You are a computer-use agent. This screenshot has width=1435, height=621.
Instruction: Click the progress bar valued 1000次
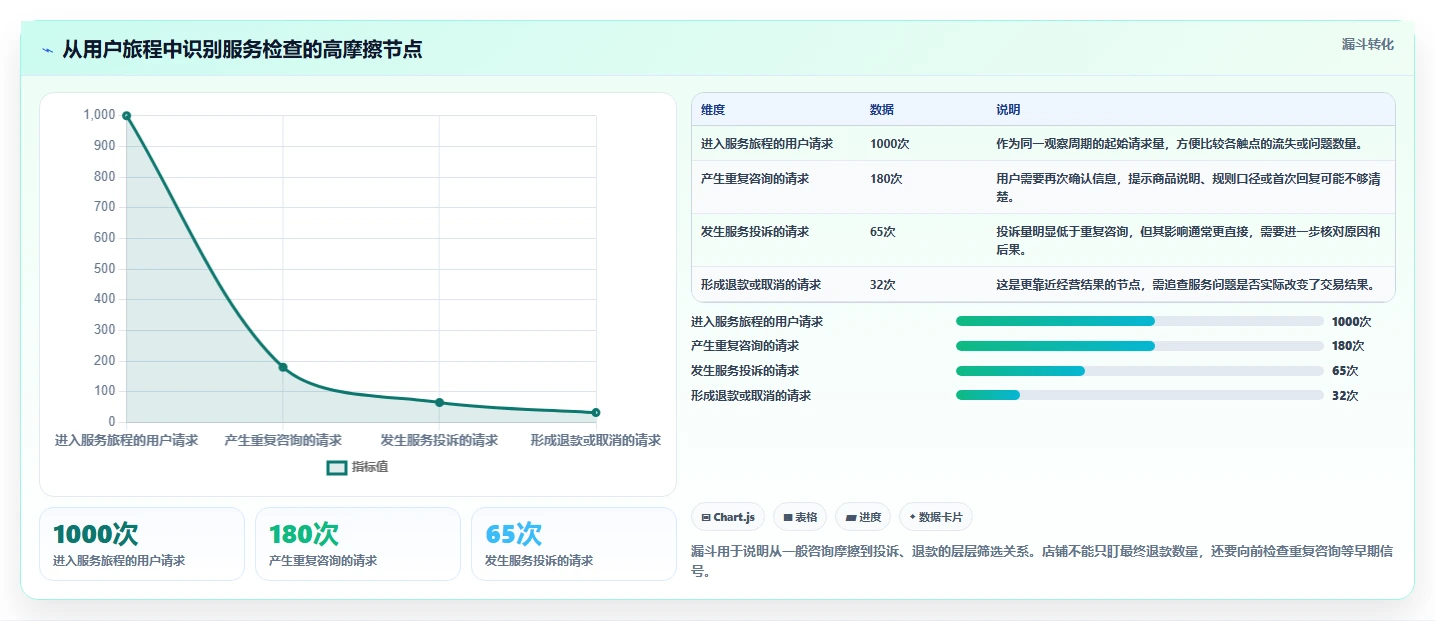point(1140,321)
